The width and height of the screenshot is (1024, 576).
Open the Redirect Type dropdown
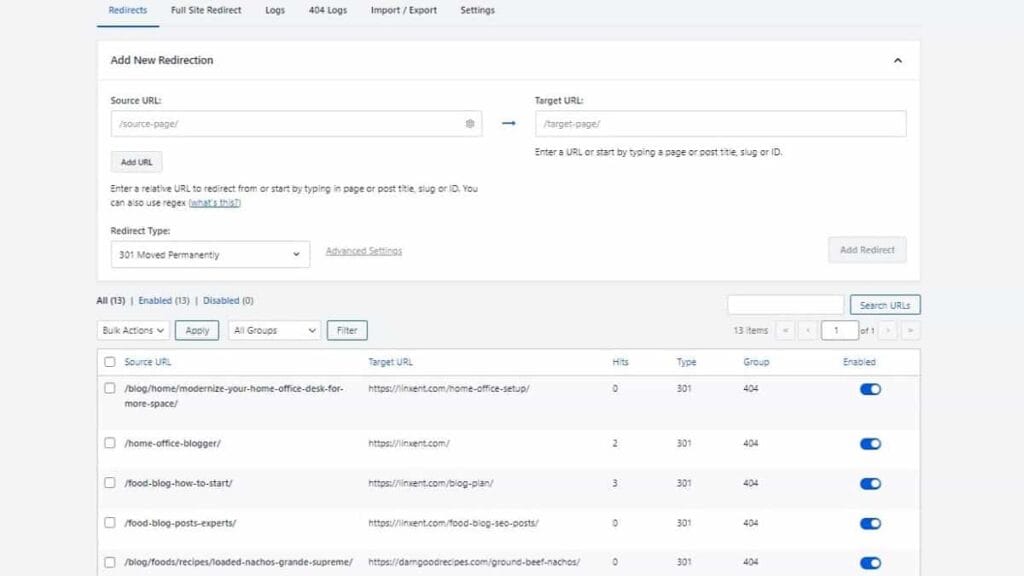[x=210, y=255]
